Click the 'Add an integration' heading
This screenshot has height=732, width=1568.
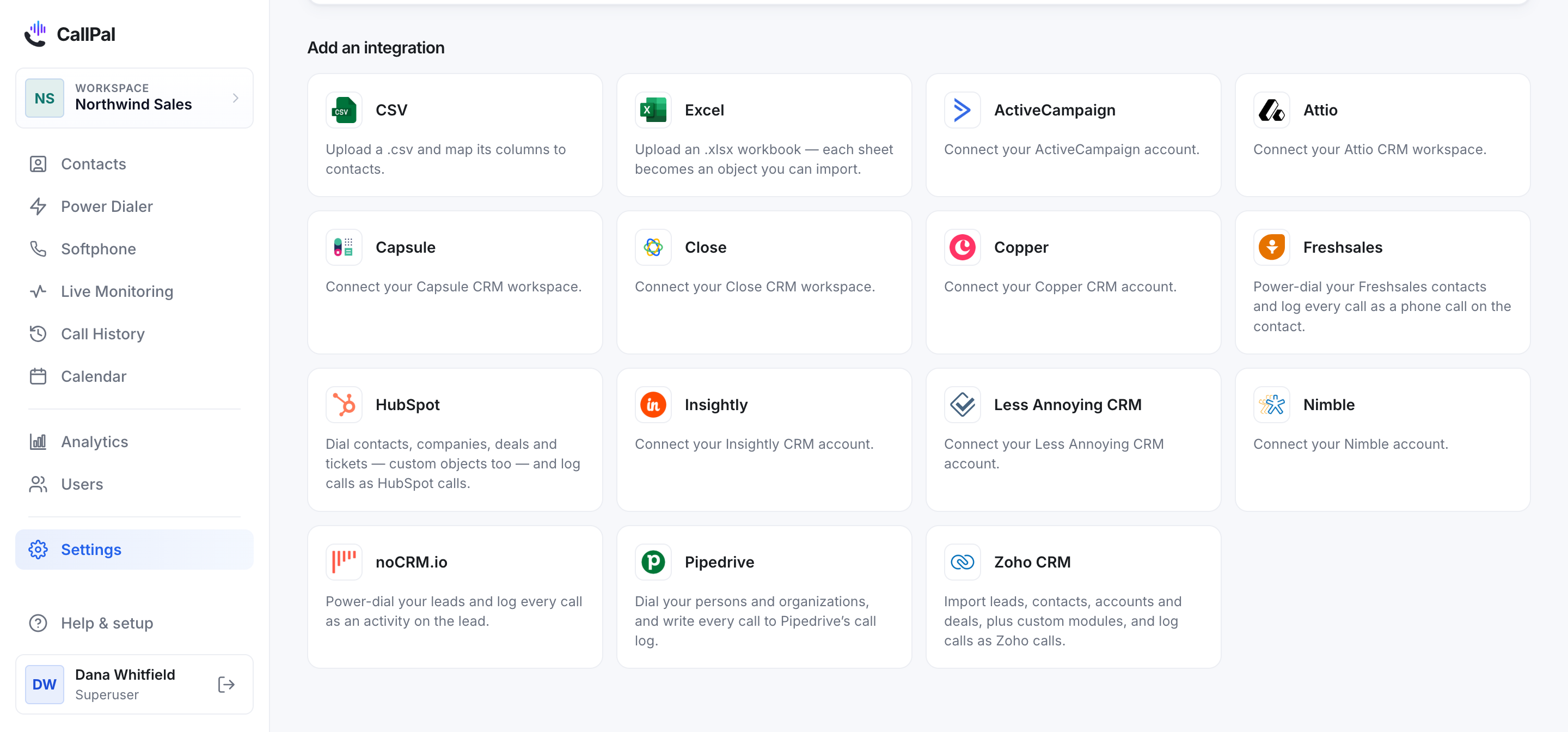[x=376, y=47]
